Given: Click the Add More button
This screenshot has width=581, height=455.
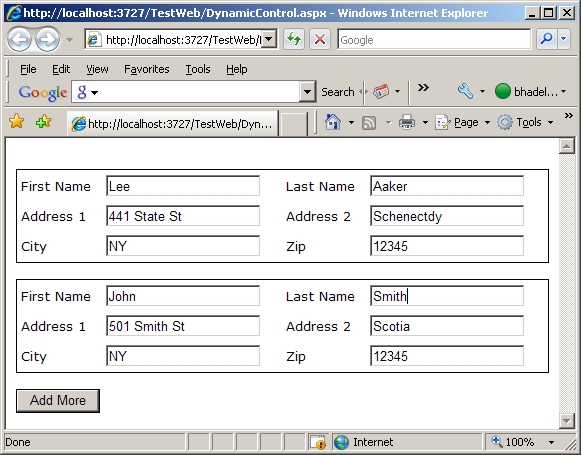Looking at the screenshot, I should (x=58, y=401).
